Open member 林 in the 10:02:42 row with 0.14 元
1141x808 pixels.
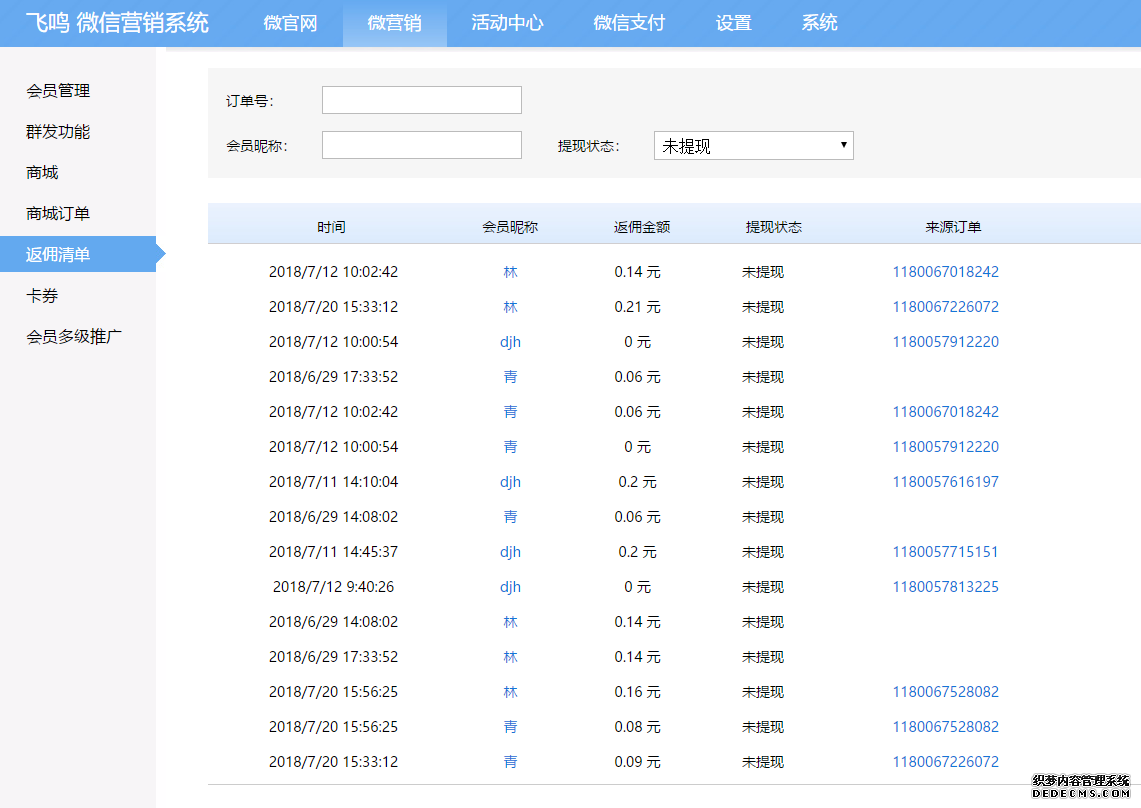point(510,272)
